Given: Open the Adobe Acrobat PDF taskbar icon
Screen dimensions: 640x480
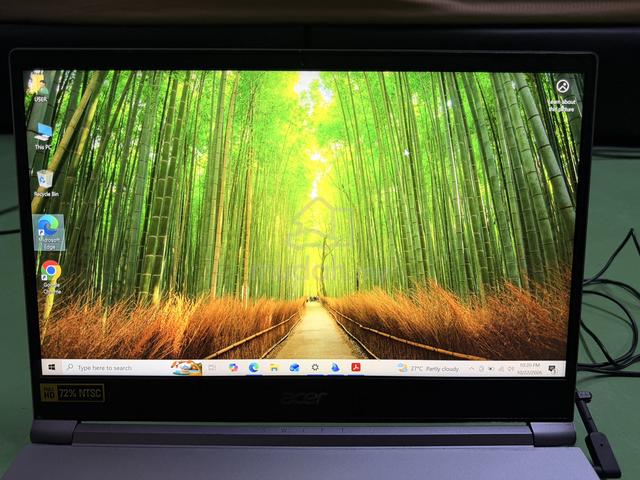Looking at the screenshot, I should [x=356, y=368].
